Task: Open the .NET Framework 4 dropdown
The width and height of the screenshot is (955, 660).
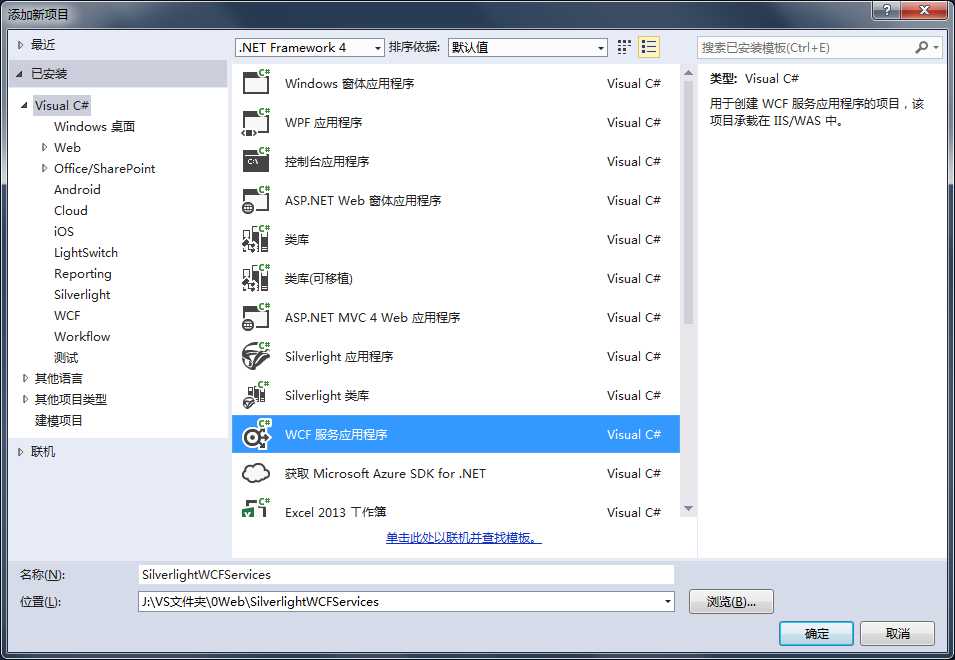Action: 309,47
